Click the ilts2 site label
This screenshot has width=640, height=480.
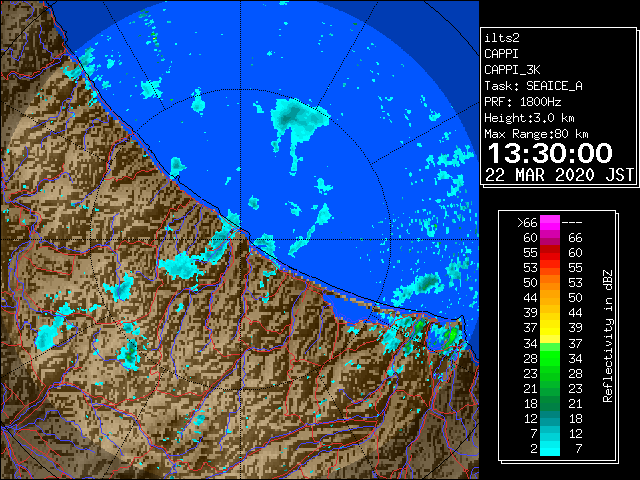[x=502, y=38]
